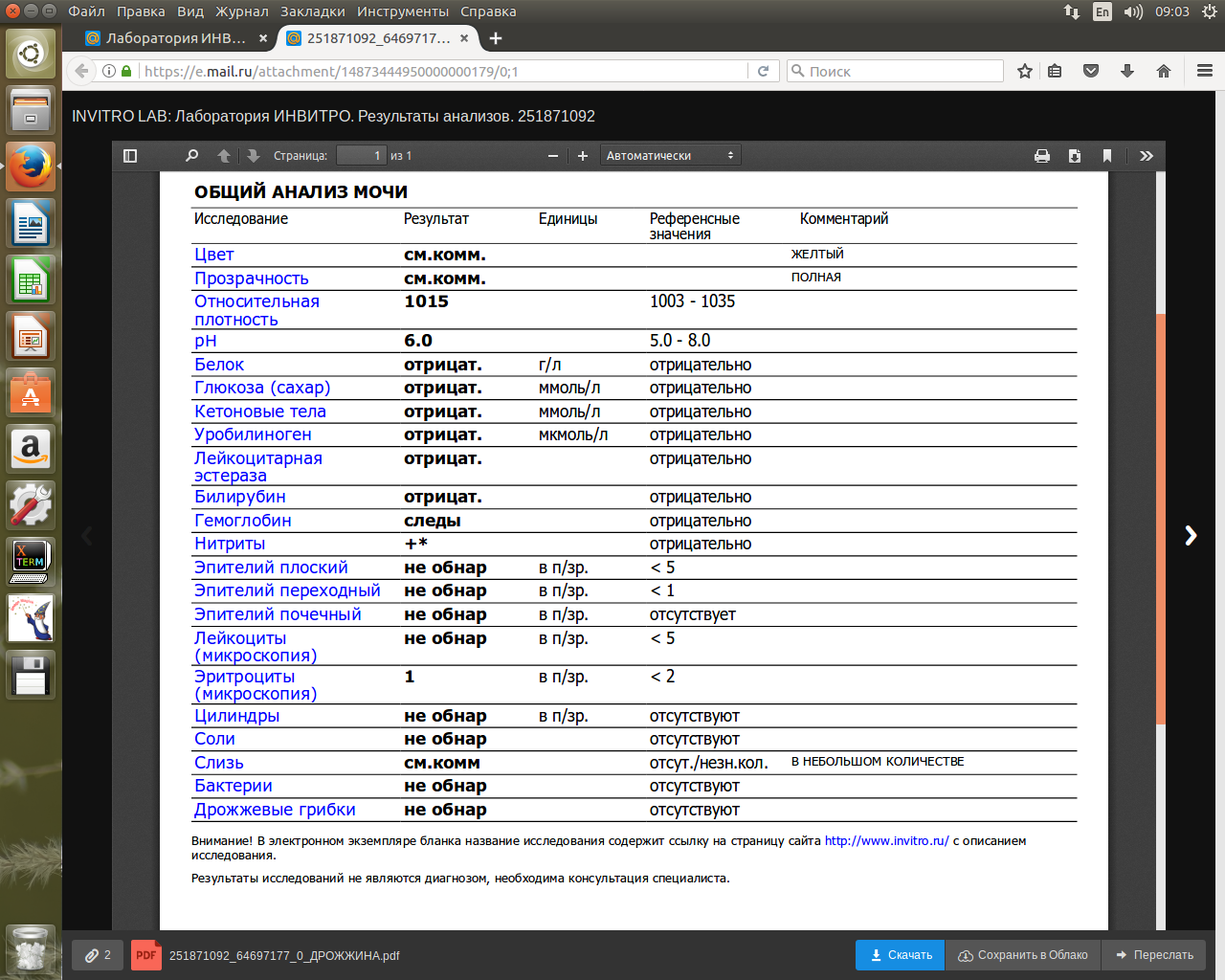
Task: Open the sound volume indicator
Action: click(1133, 11)
